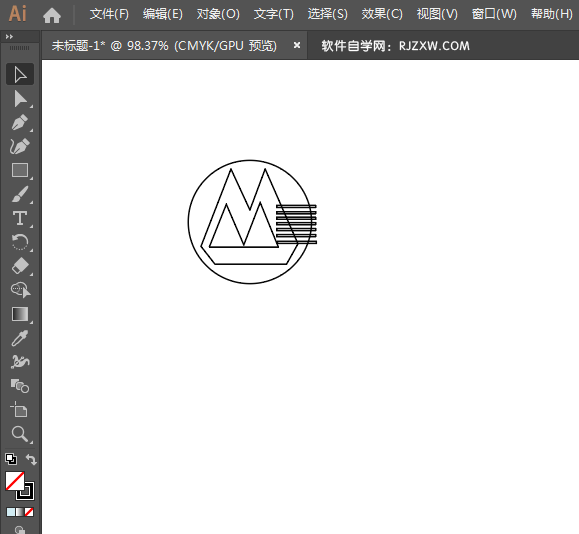
Task: Open the 文字(T) menu
Action: [274, 14]
